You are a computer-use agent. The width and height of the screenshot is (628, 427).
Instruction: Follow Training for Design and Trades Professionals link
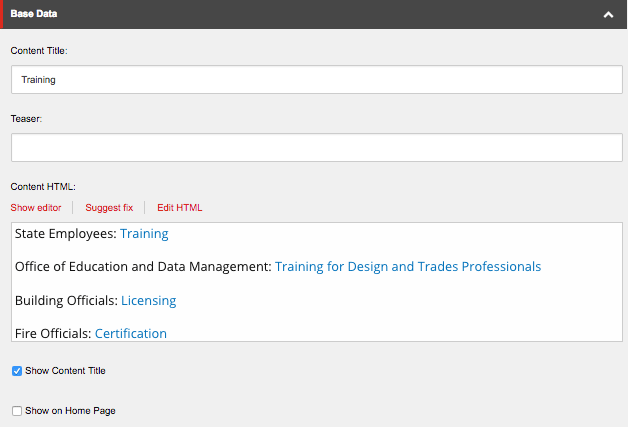coord(407,267)
